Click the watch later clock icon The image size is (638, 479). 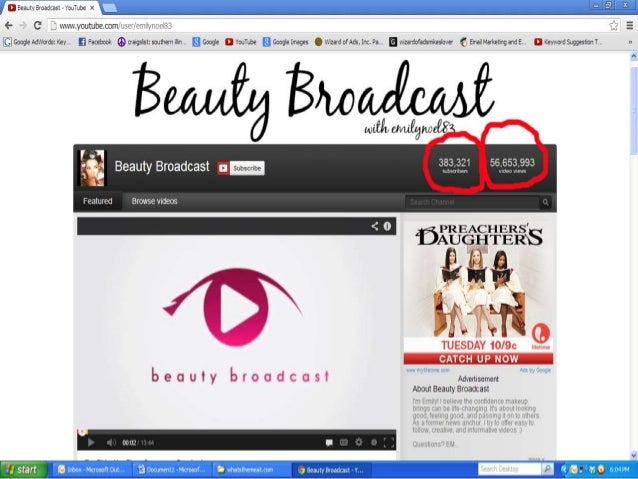tap(374, 442)
